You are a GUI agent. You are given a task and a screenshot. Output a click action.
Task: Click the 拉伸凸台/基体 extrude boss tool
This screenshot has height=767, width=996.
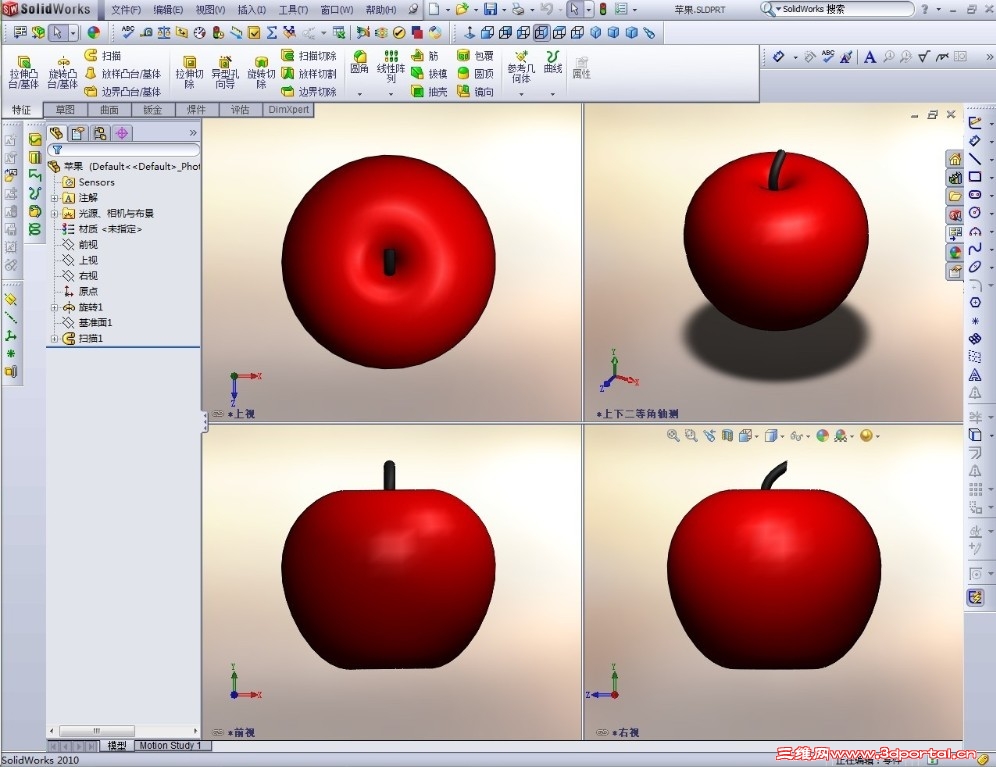tap(24, 72)
